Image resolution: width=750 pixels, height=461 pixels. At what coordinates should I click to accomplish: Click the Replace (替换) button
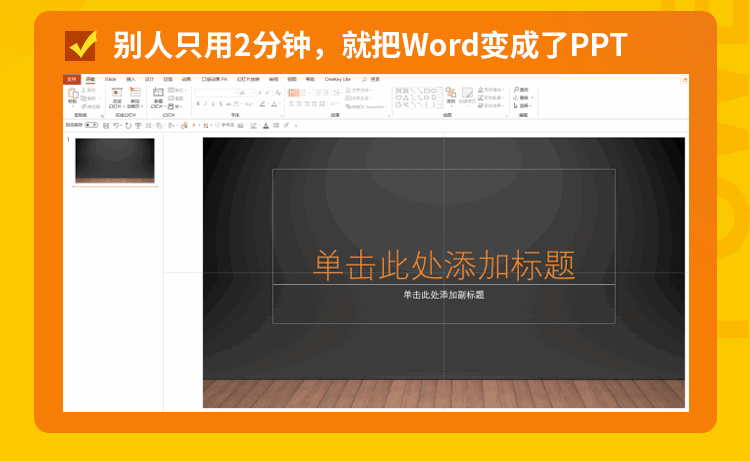tap(522, 98)
